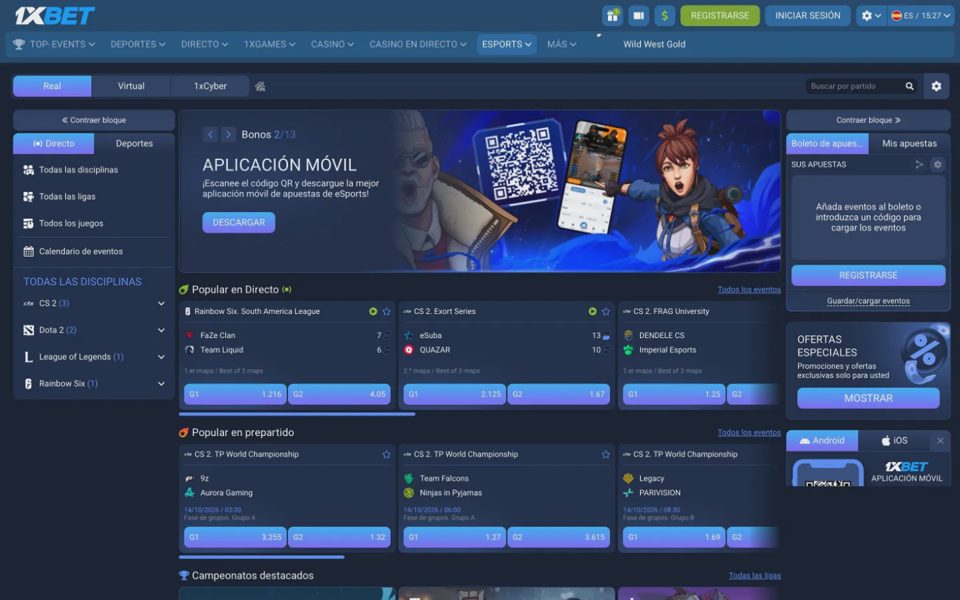Show next bonus banner arrow
Viewport: 960px width, 600px height.
point(228,134)
